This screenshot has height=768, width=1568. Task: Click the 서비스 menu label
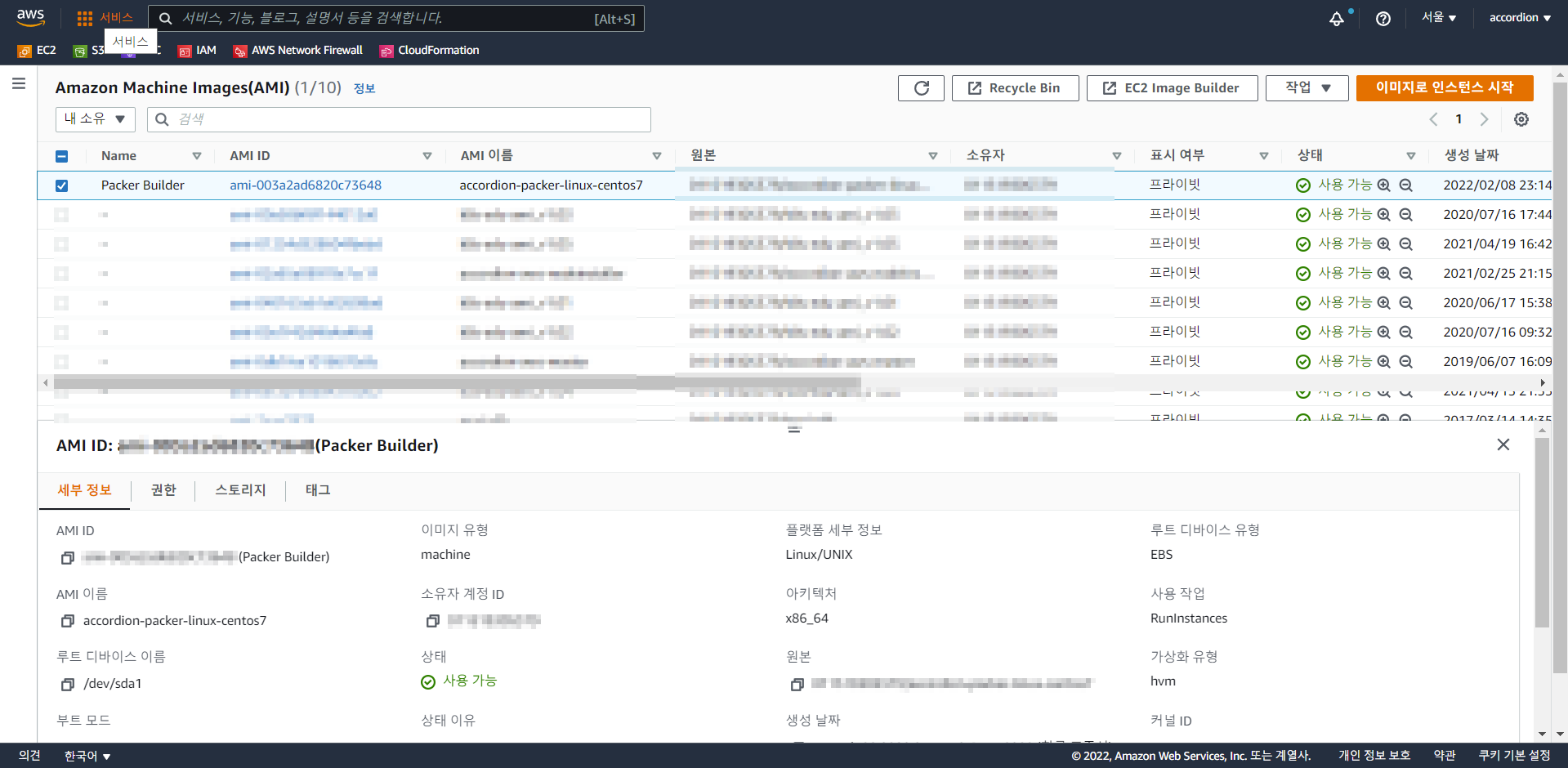point(116,18)
